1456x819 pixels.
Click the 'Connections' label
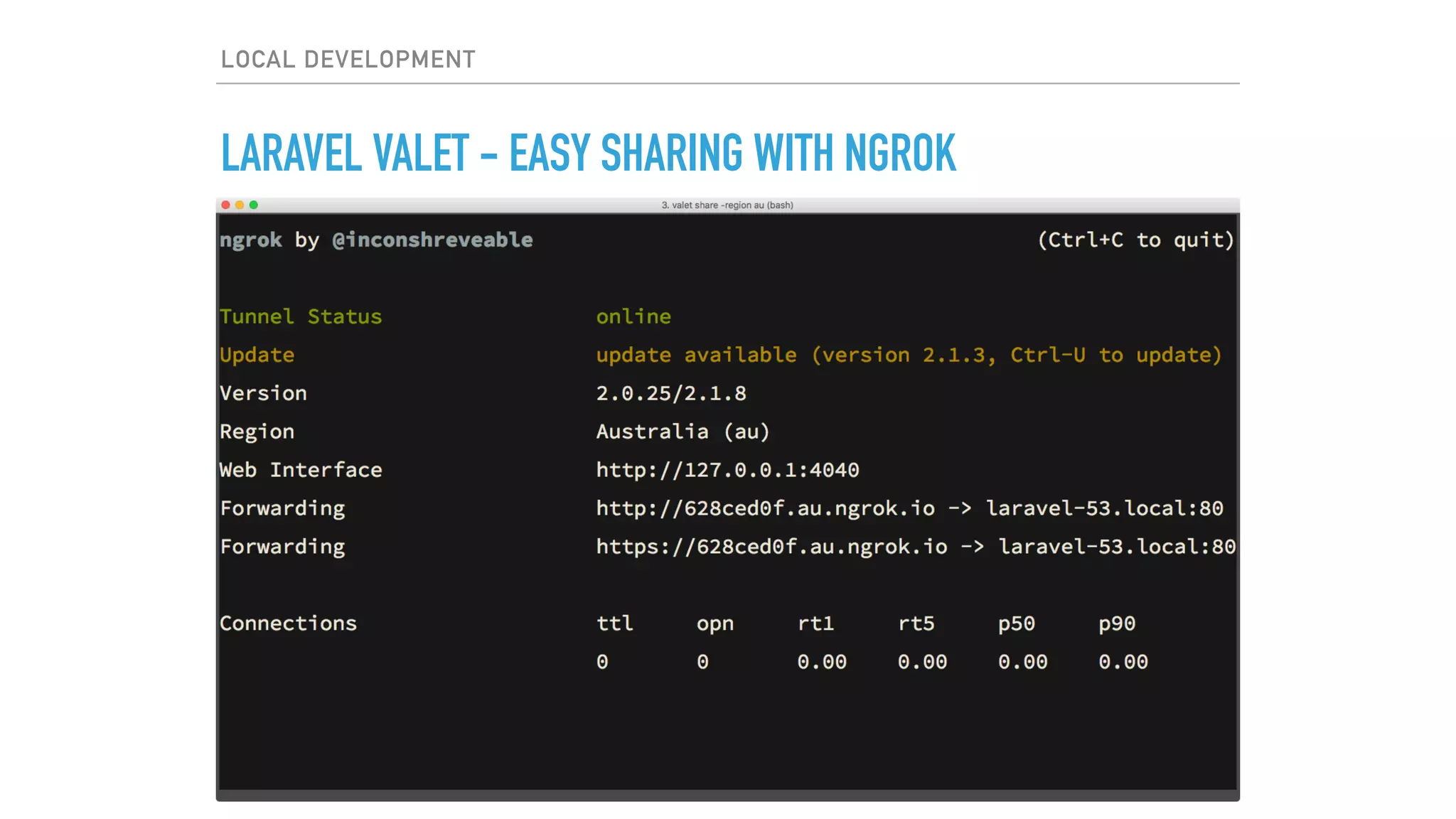pyautogui.click(x=288, y=623)
